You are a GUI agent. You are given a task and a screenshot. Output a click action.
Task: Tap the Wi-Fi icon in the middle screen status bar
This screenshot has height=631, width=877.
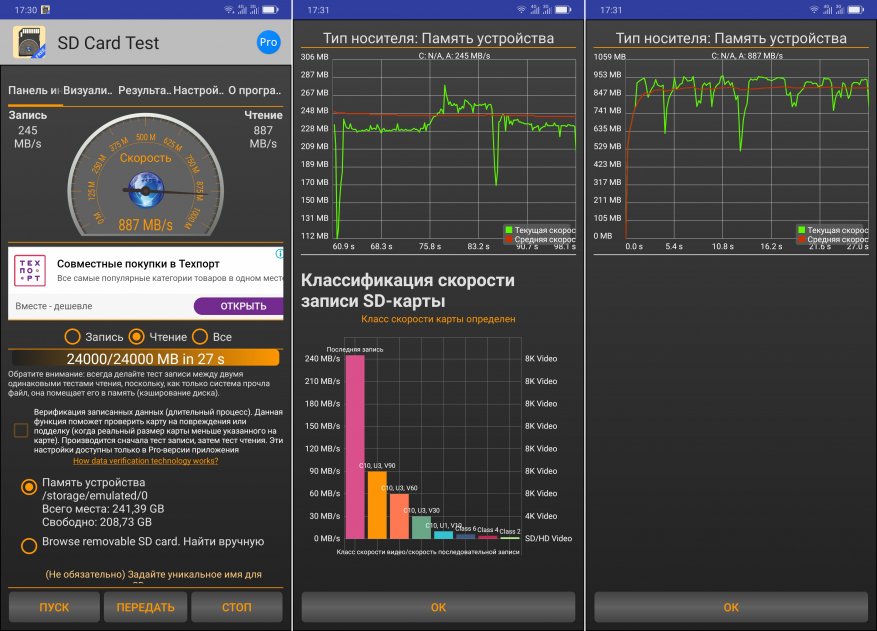[x=521, y=10]
